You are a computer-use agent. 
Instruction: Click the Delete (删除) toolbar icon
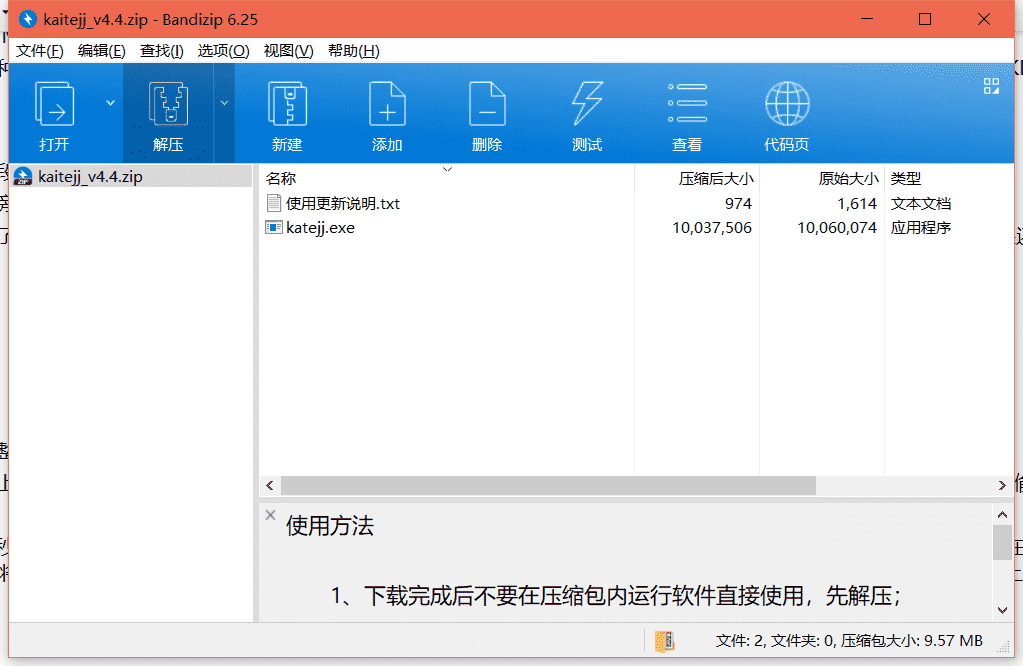coord(487,104)
